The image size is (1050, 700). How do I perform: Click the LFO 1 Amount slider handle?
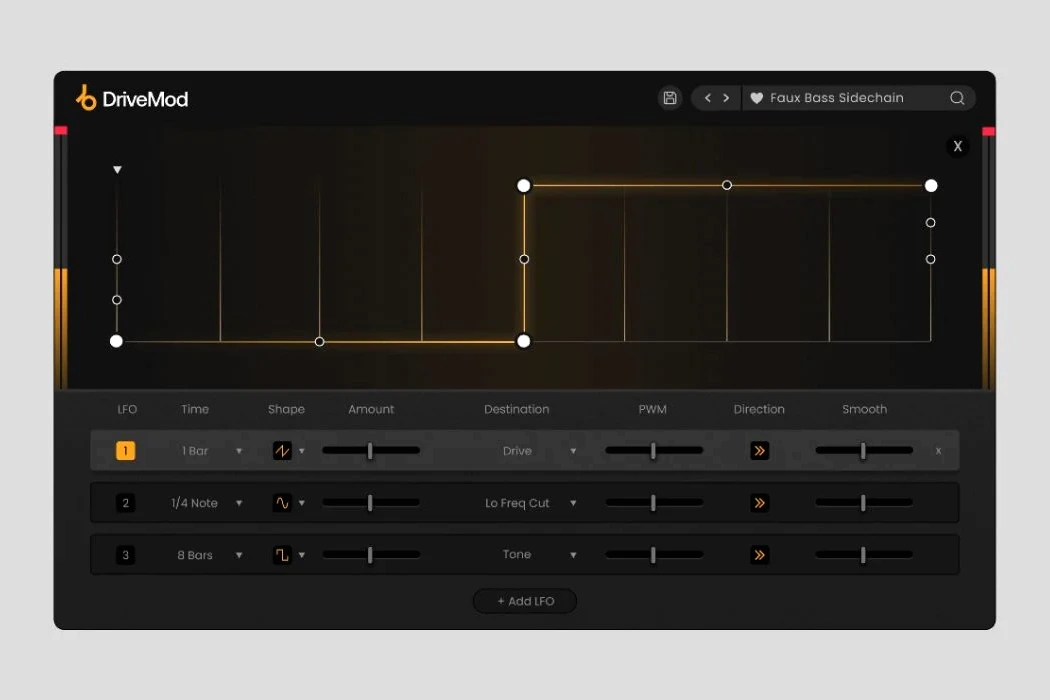(x=370, y=451)
